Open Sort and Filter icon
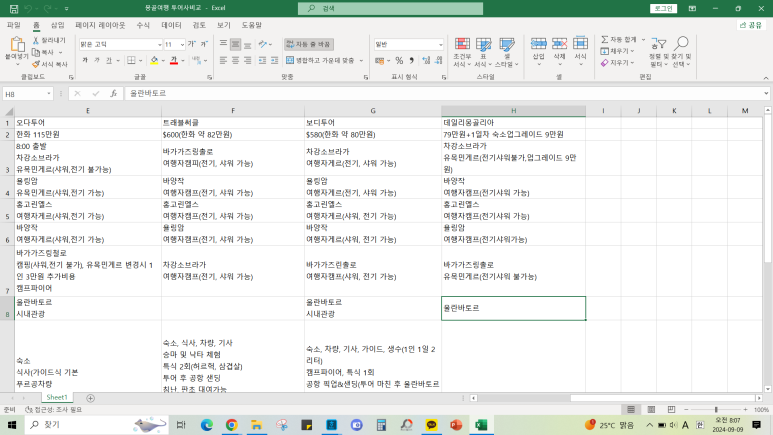Screen dimensions: 773x435 coord(659,43)
